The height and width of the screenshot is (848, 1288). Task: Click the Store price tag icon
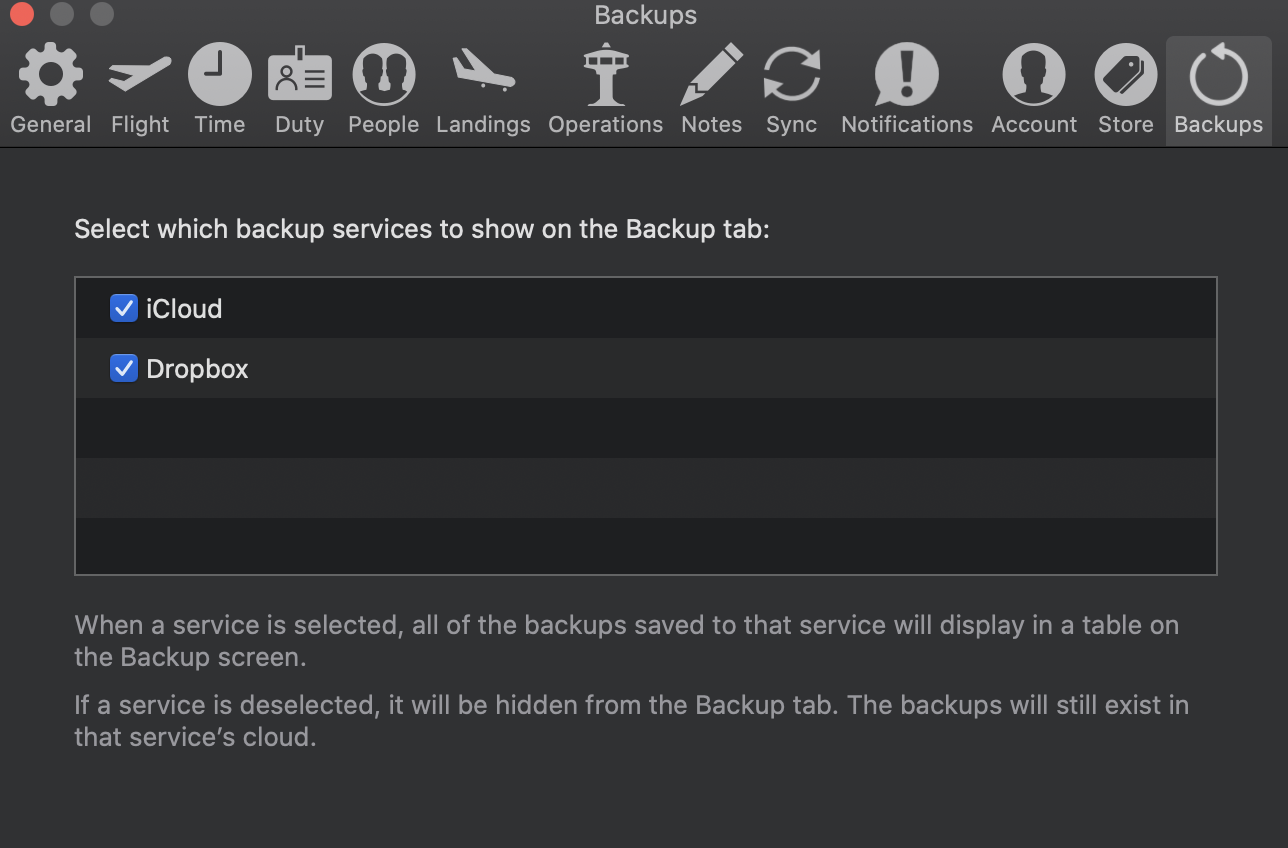coord(1126,75)
